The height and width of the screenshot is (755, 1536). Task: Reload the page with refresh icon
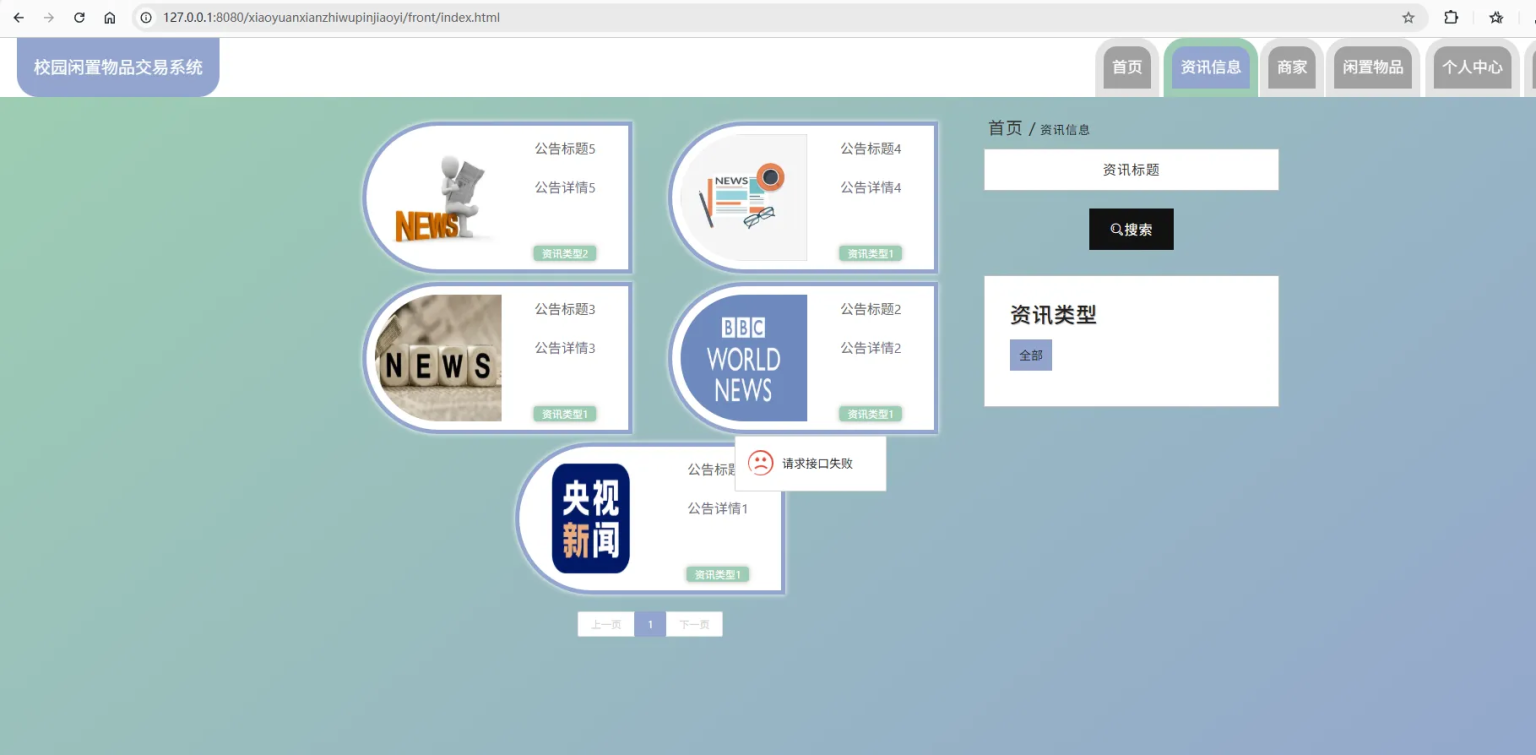pos(79,18)
